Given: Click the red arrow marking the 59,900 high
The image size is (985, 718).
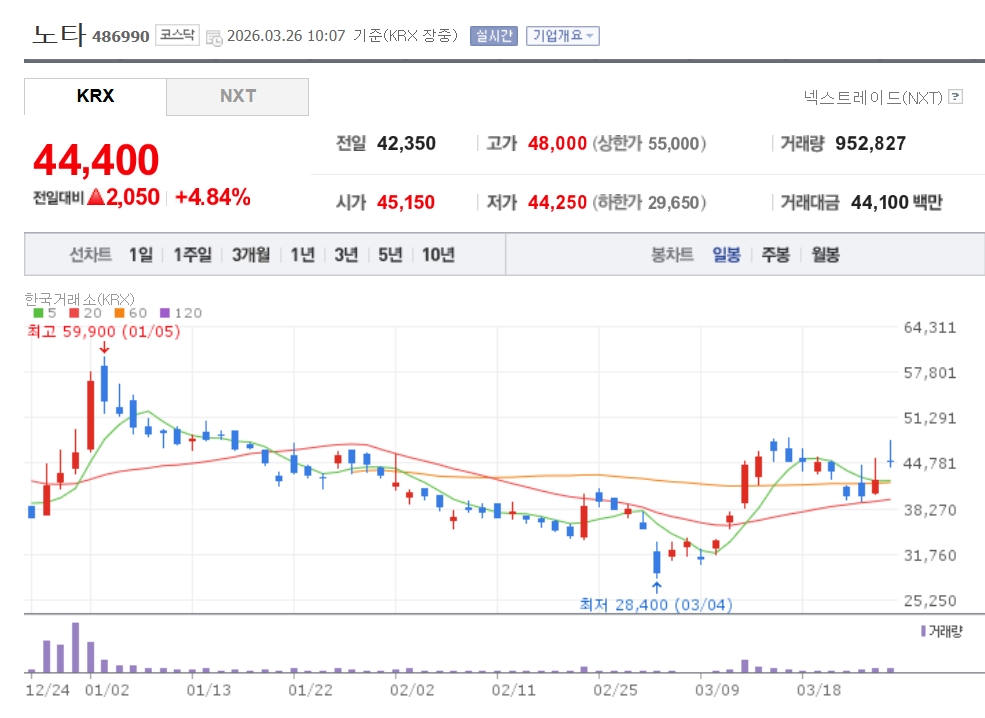Looking at the screenshot, I should click(x=104, y=348).
